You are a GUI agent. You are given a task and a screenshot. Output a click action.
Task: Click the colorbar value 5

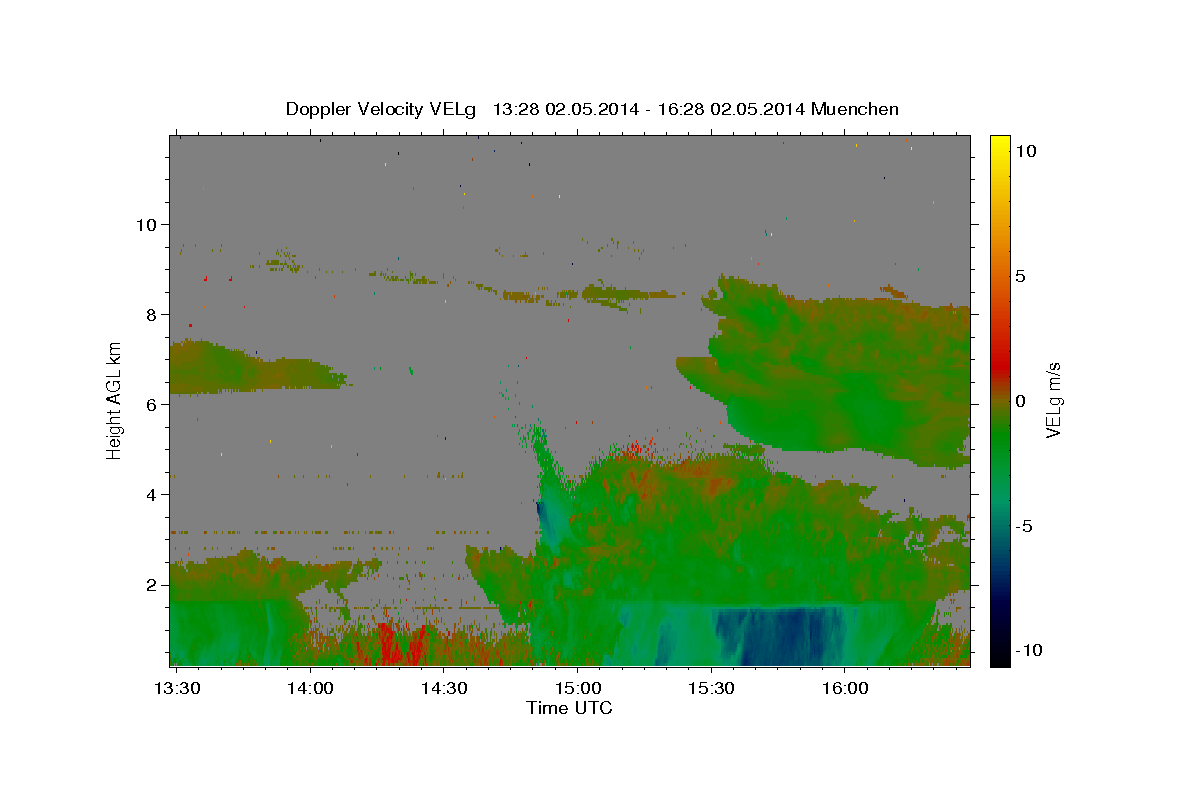coord(1019,275)
